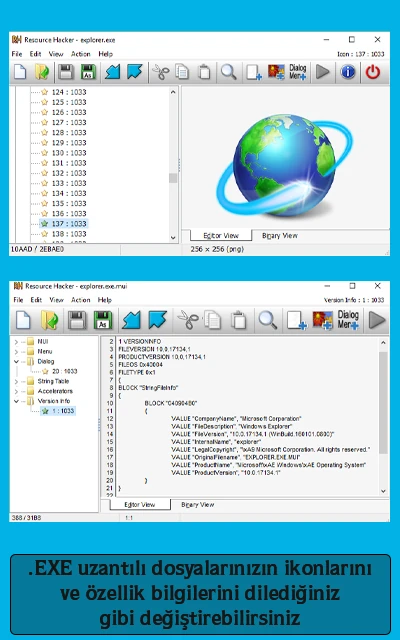Image resolution: width=400 pixels, height=640 pixels.
Task: Click Open file folder icon in explorer.exe.mui window
Action: coord(50,320)
